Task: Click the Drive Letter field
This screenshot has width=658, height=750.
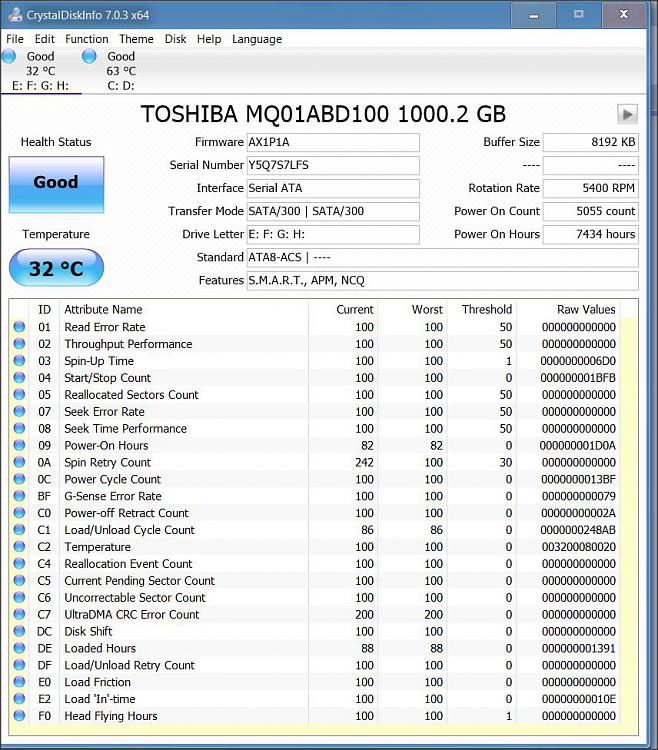Action: [333, 234]
